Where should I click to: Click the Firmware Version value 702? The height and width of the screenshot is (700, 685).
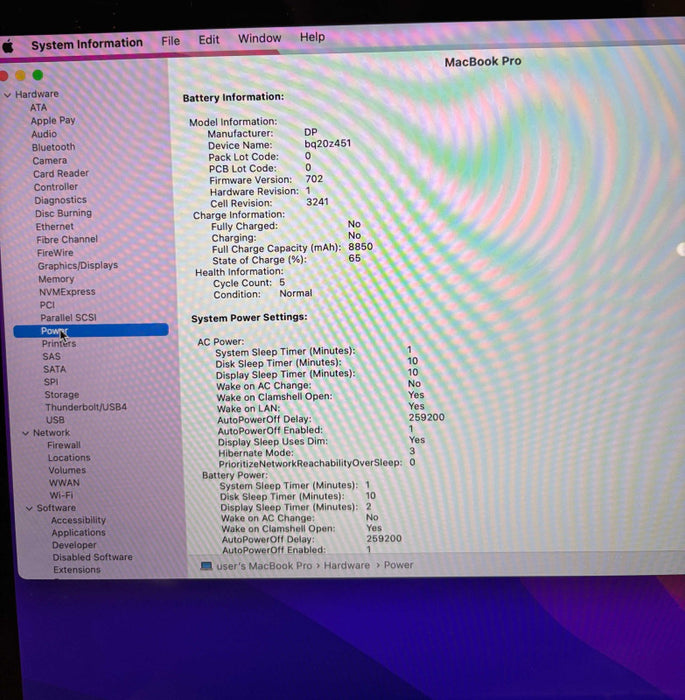coord(314,179)
